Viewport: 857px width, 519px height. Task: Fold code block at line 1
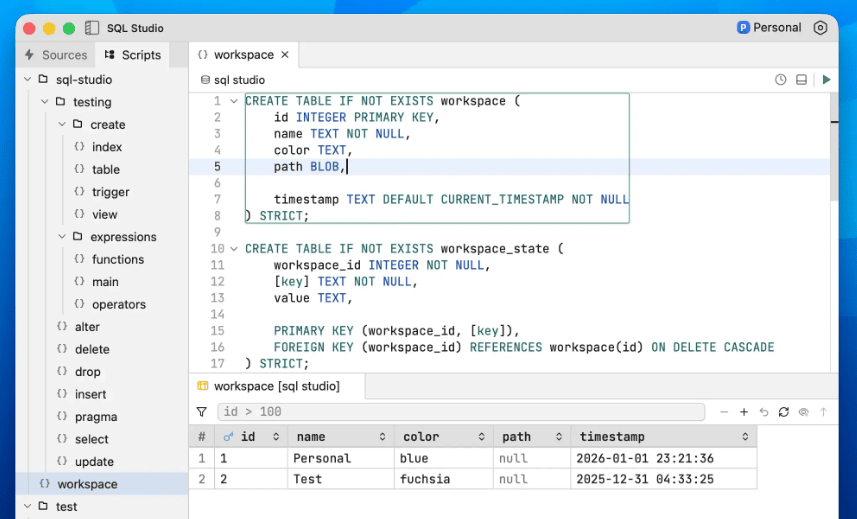[234, 101]
